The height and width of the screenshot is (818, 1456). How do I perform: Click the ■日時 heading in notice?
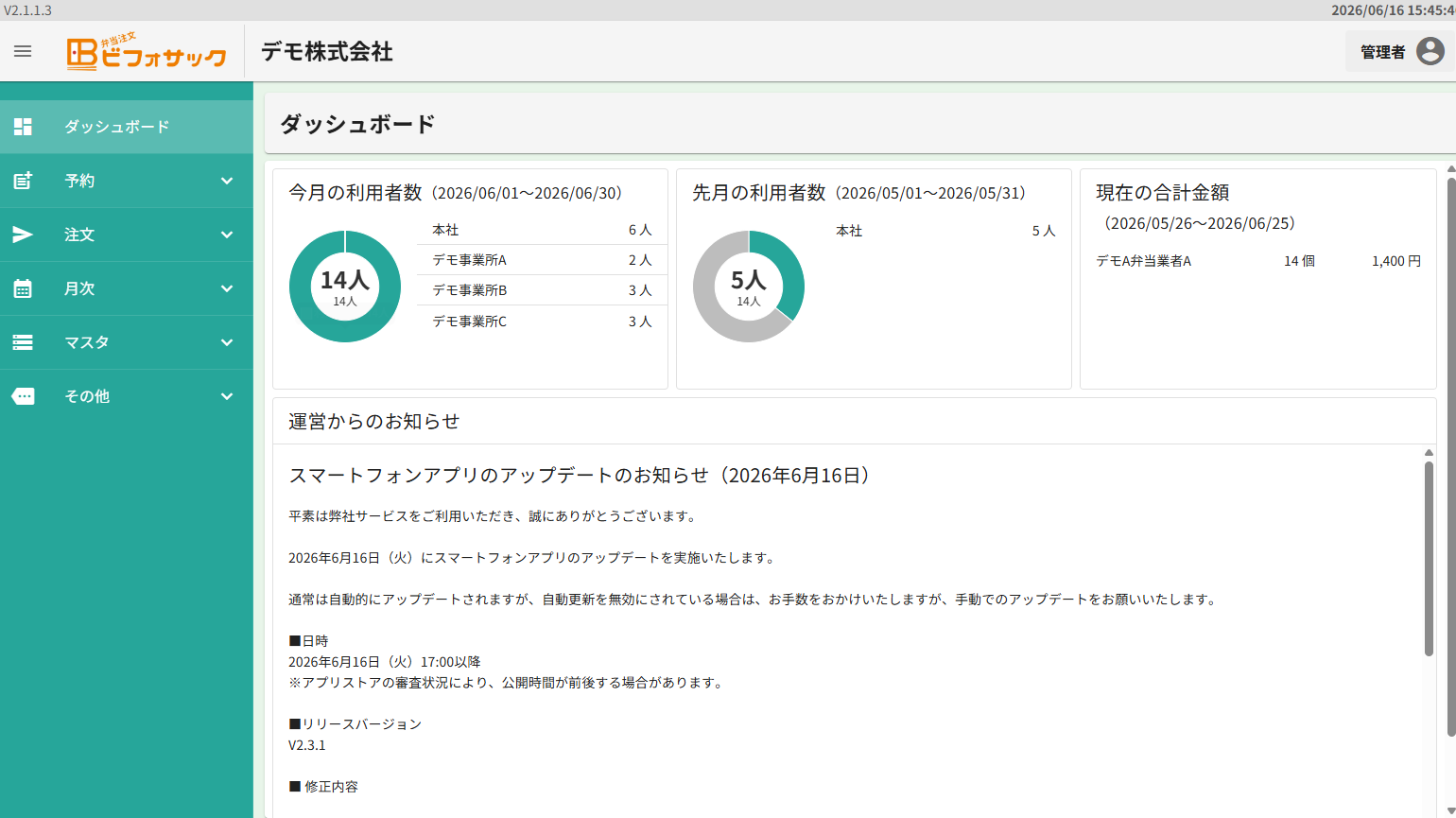[308, 641]
